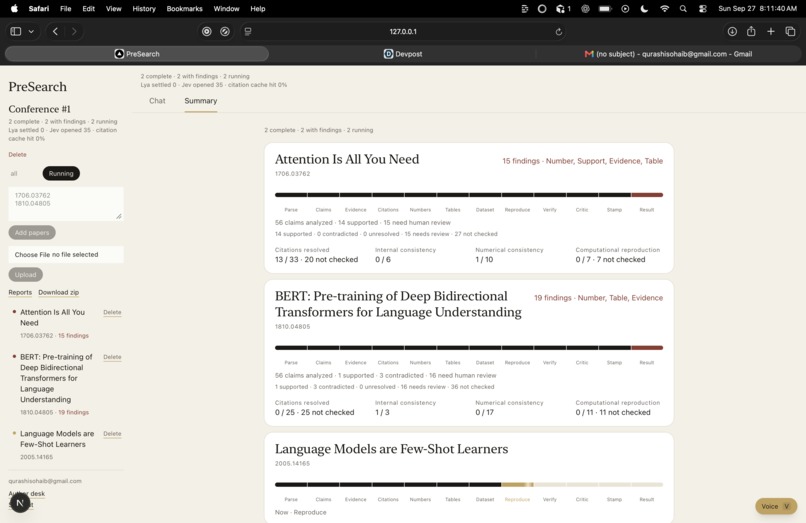Screen dimensions: 806x523
Task: Open the Attention Is All You Need card title
Action: [347, 159]
